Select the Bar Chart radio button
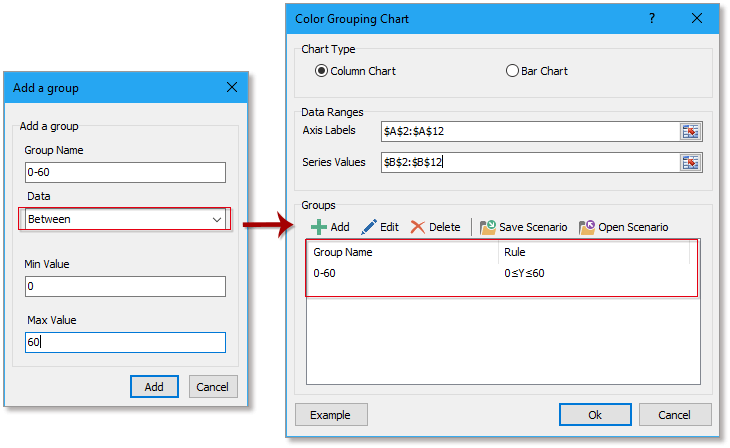This screenshot has width=730, height=448. point(513,71)
